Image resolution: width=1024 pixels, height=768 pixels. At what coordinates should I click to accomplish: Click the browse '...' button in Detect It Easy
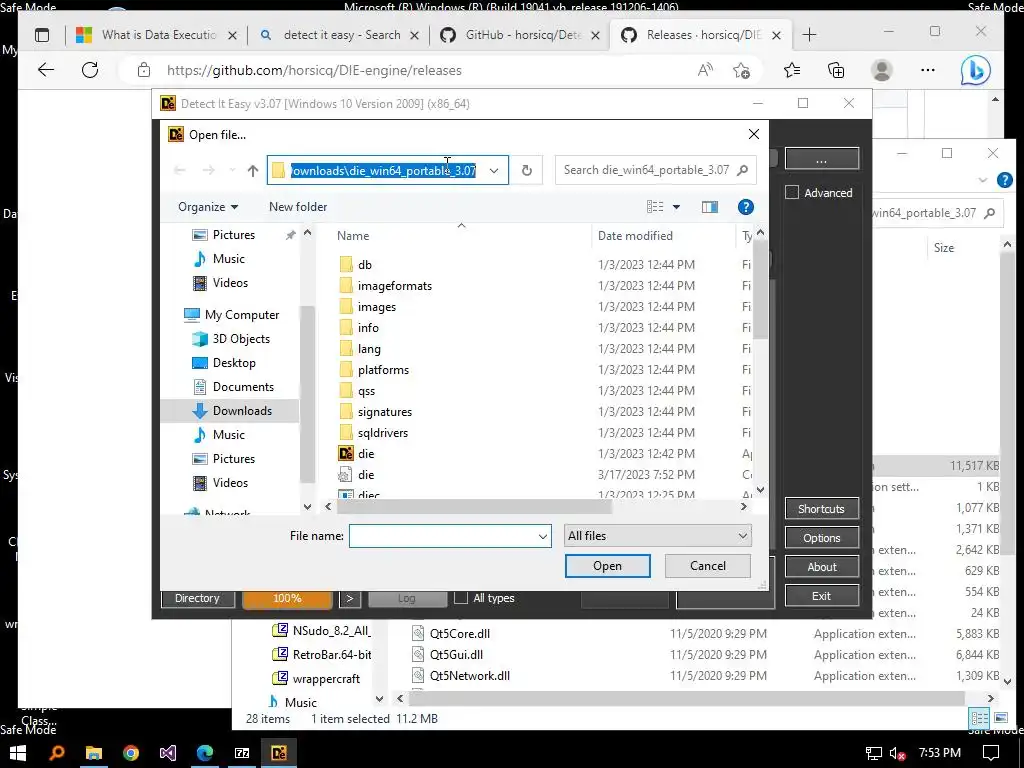pos(822,159)
